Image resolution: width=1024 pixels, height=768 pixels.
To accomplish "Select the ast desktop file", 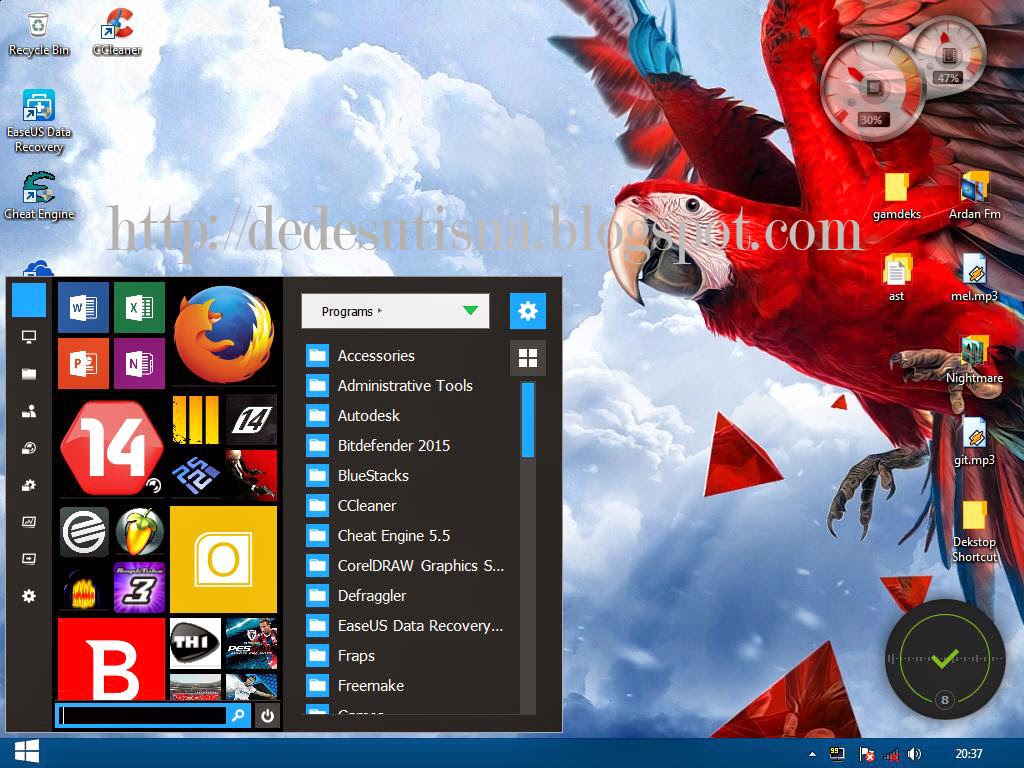I will (896, 278).
